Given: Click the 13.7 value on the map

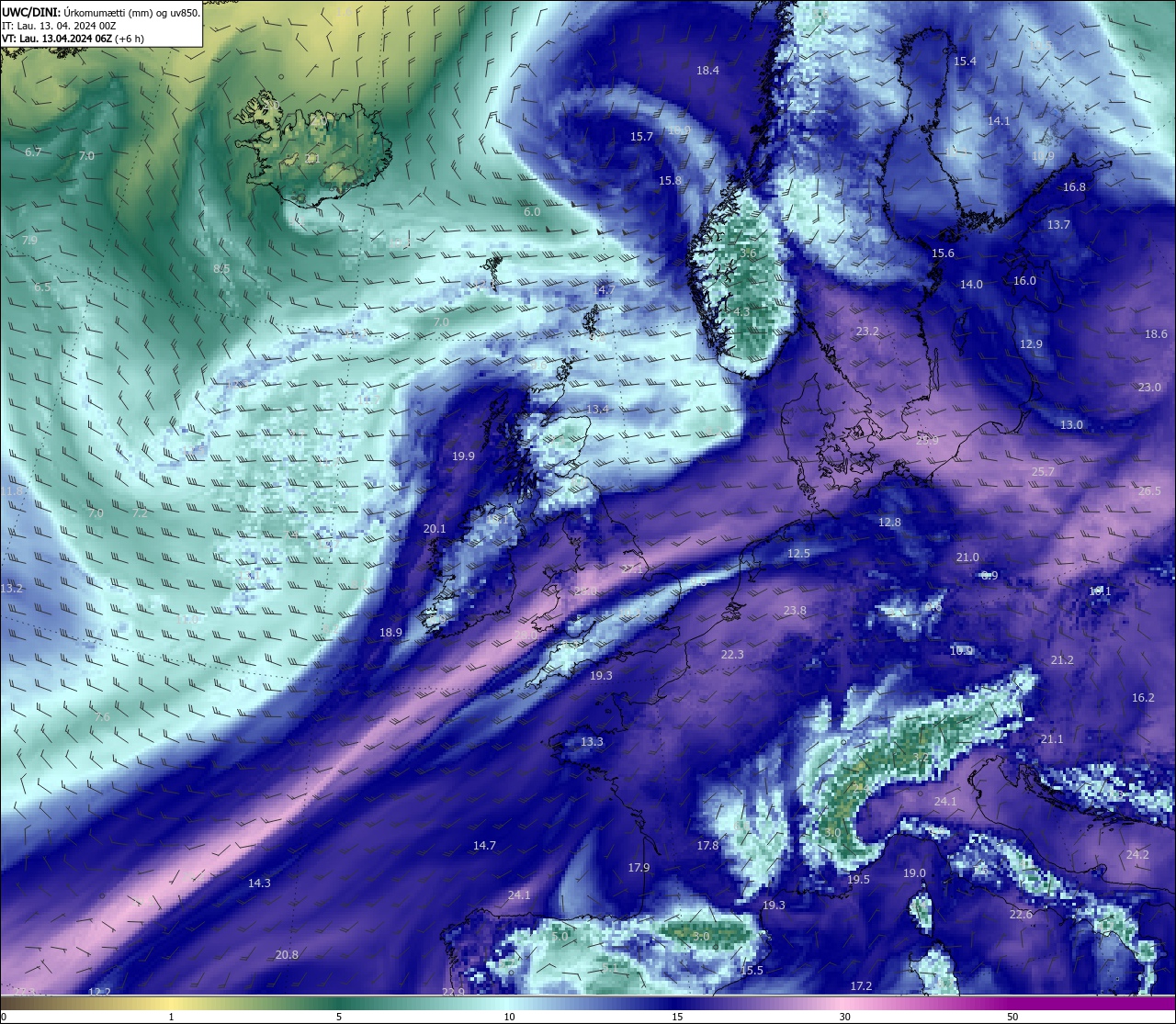Looking at the screenshot, I should 1058,225.
